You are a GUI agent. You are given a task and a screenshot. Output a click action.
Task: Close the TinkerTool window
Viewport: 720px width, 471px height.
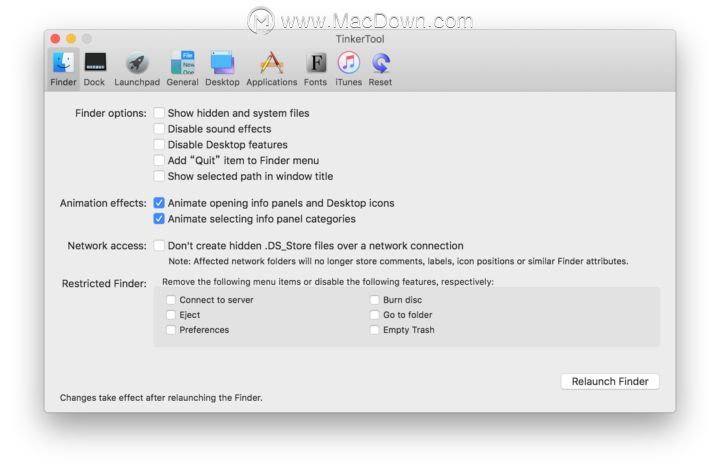[56, 39]
